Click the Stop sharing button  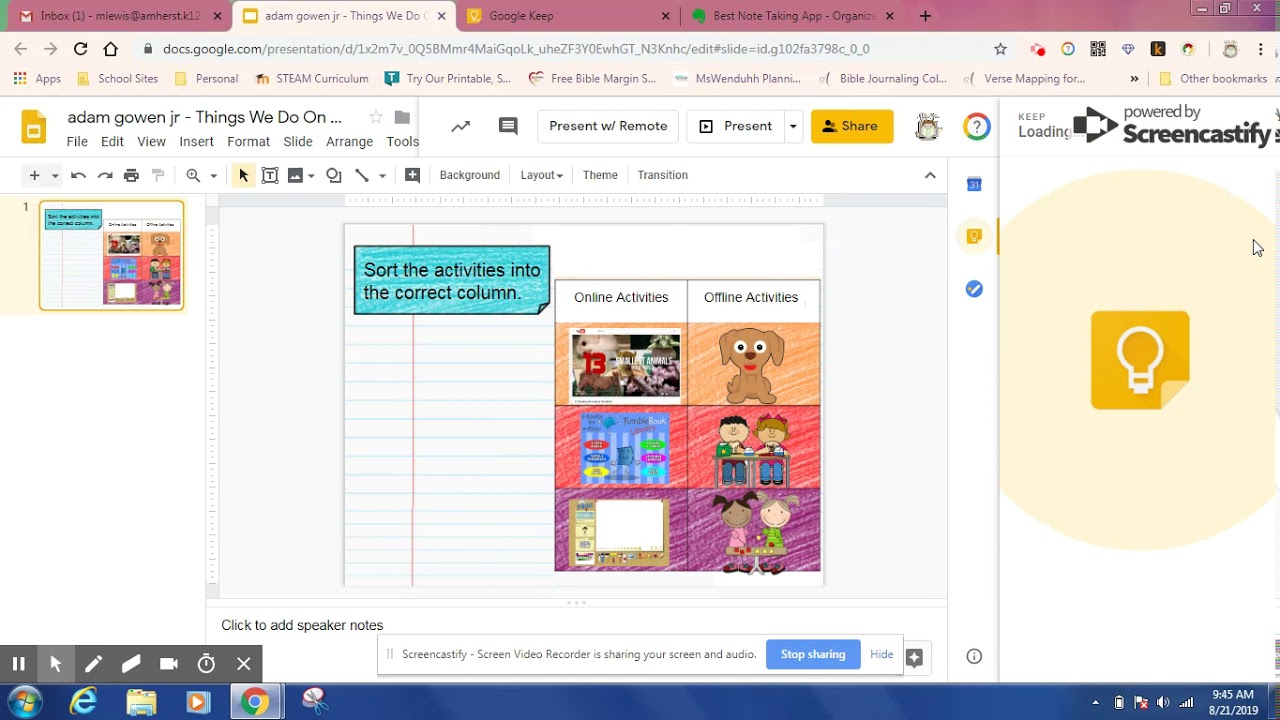click(x=813, y=654)
